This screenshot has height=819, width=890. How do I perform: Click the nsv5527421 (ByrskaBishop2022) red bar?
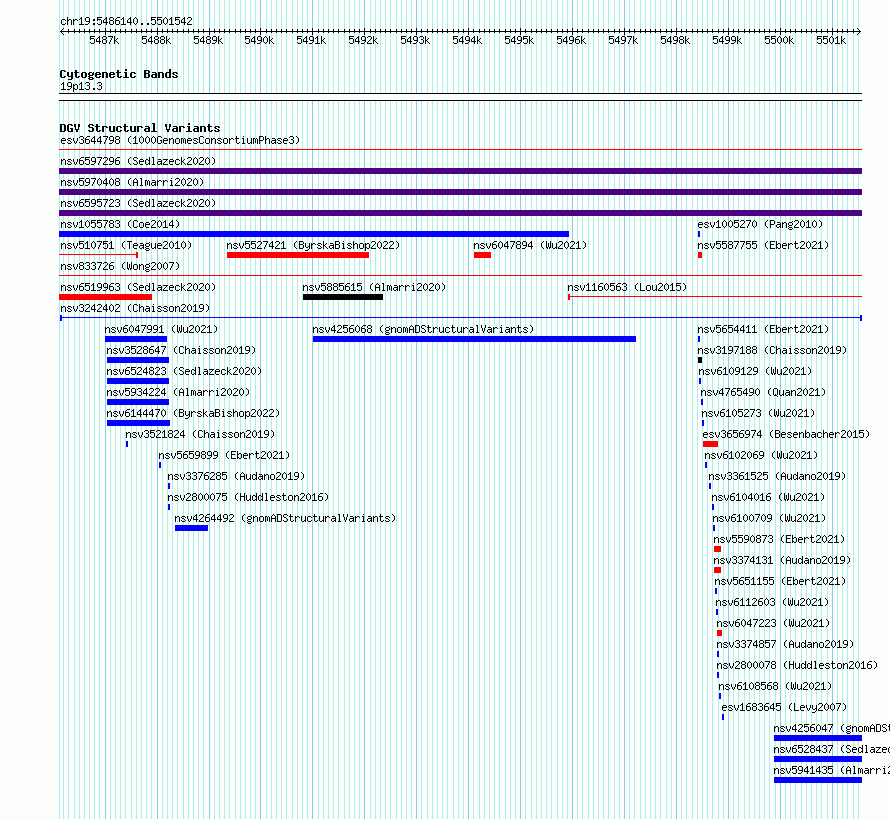(298, 255)
